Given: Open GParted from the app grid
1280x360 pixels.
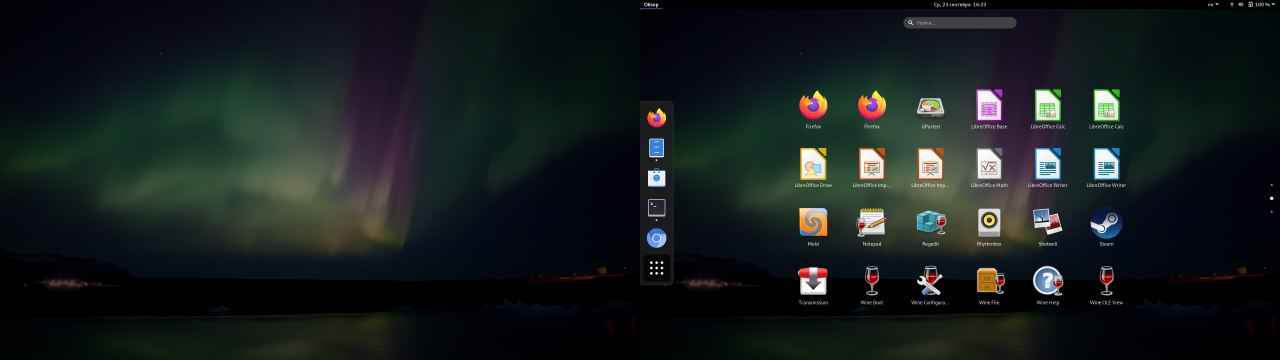Looking at the screenshot, I should point(930,109).
